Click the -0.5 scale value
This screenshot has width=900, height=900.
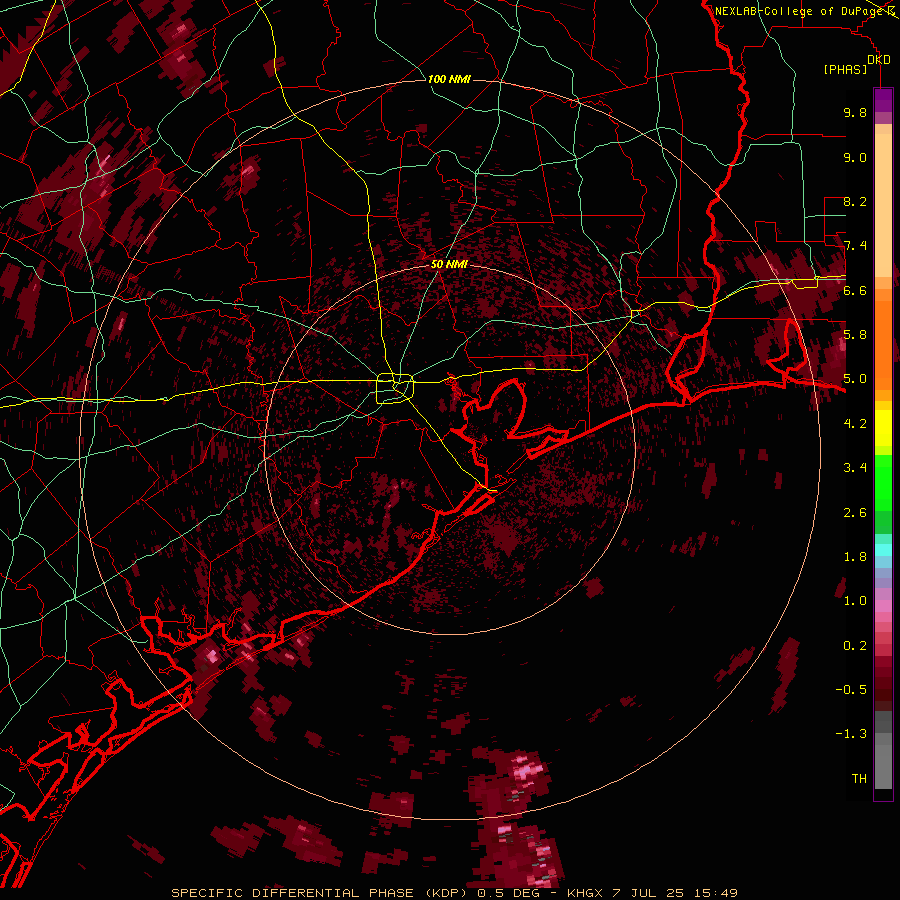point(851,690)
